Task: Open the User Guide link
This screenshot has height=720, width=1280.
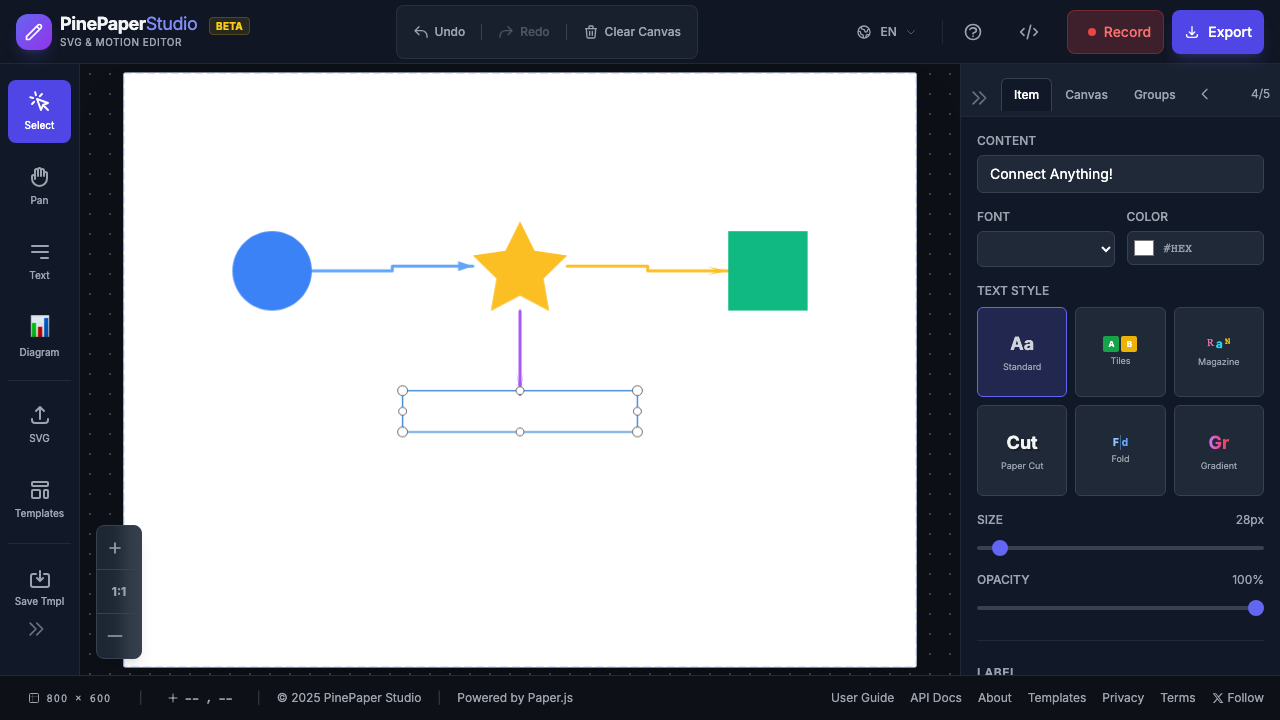Action: coord(862,698)
